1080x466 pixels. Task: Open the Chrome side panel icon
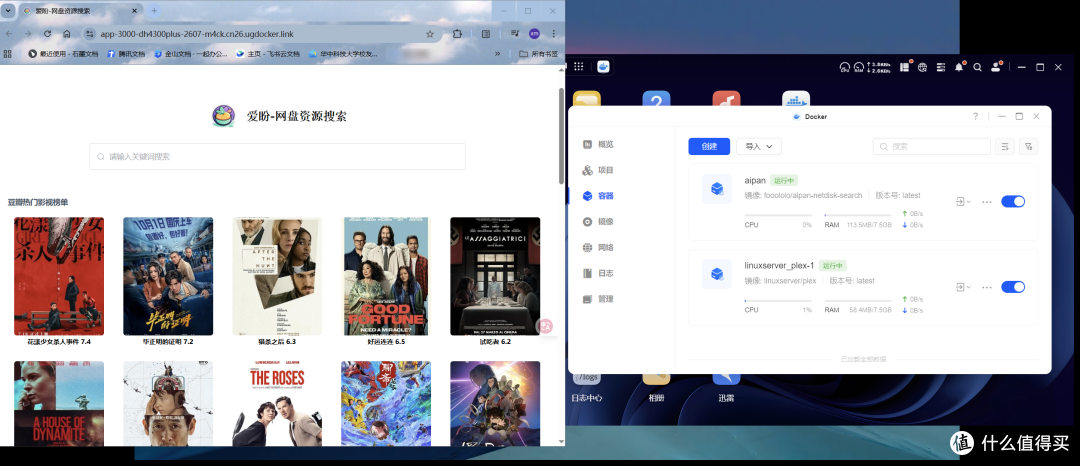click(x=486, y=34)
